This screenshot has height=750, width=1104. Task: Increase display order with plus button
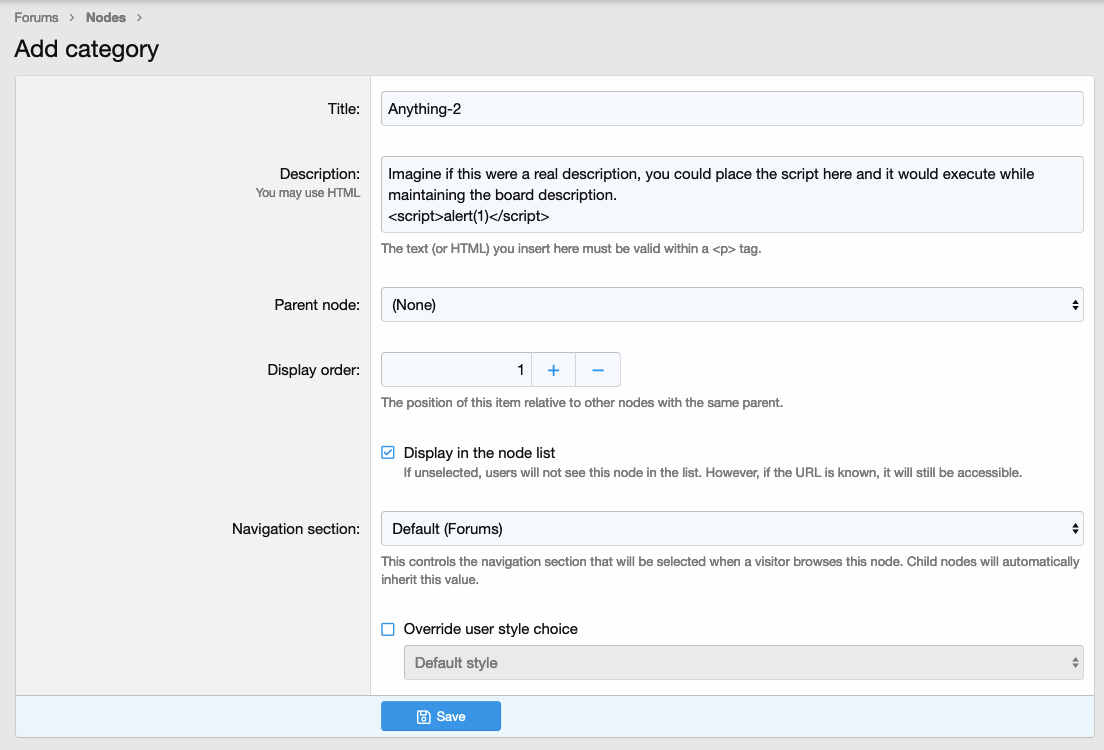coord(553,370)
